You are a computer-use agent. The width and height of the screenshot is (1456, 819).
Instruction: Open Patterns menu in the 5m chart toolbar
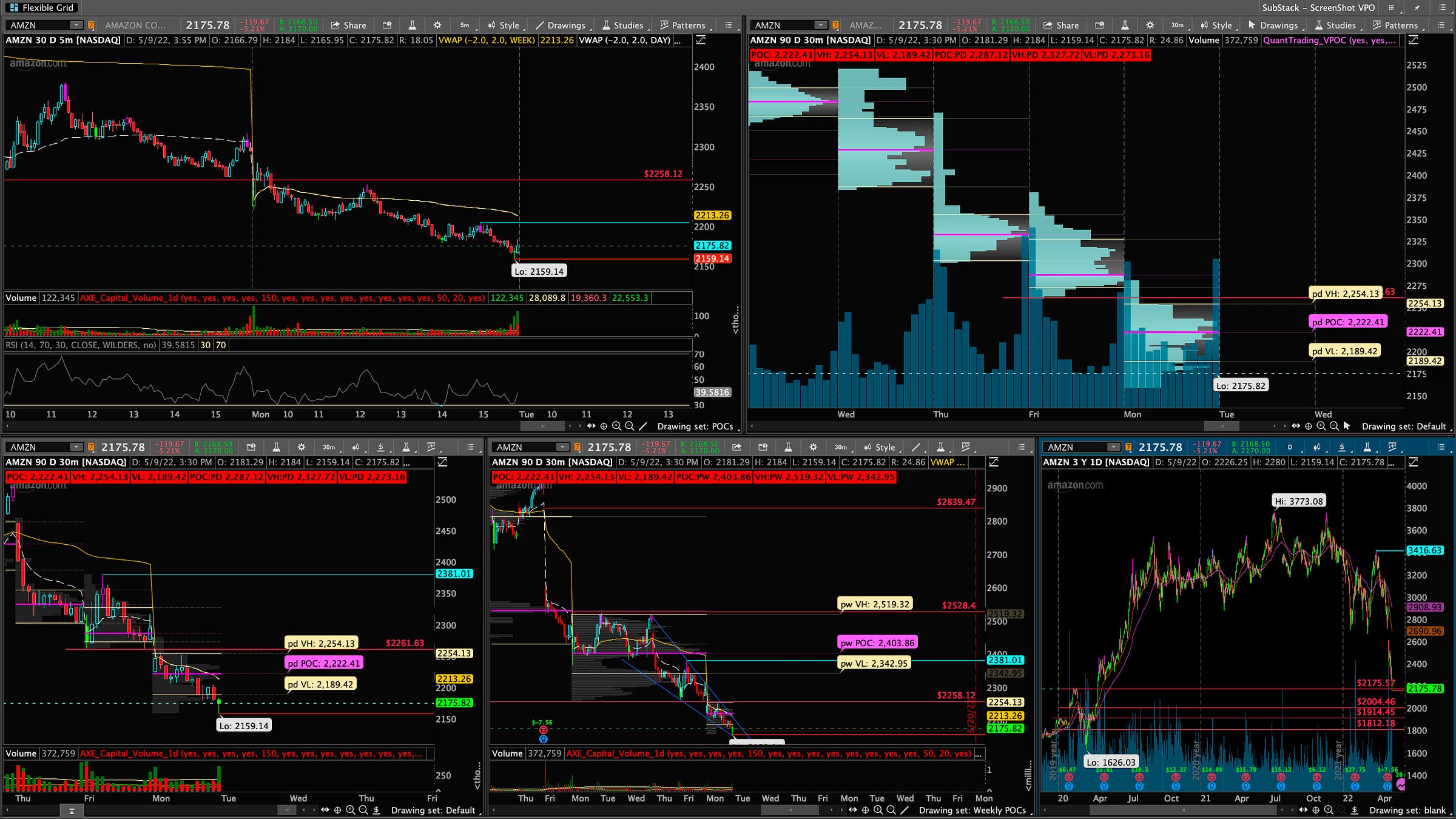click(x=684, y=25)
